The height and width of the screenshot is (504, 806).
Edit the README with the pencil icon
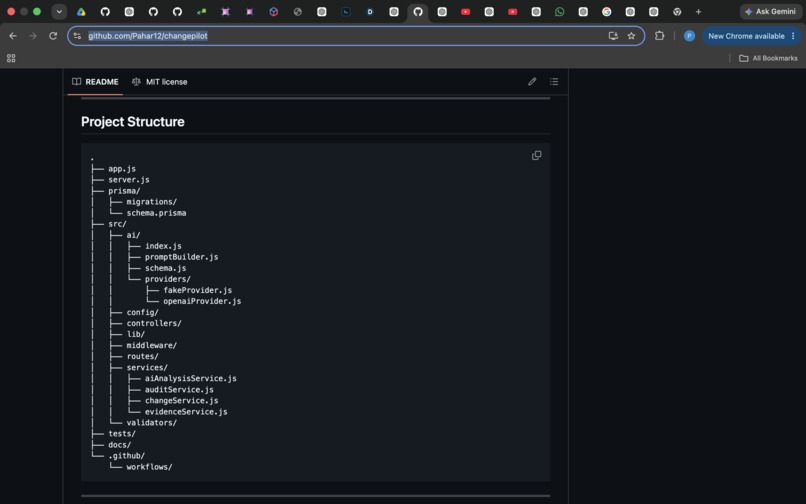532,82
